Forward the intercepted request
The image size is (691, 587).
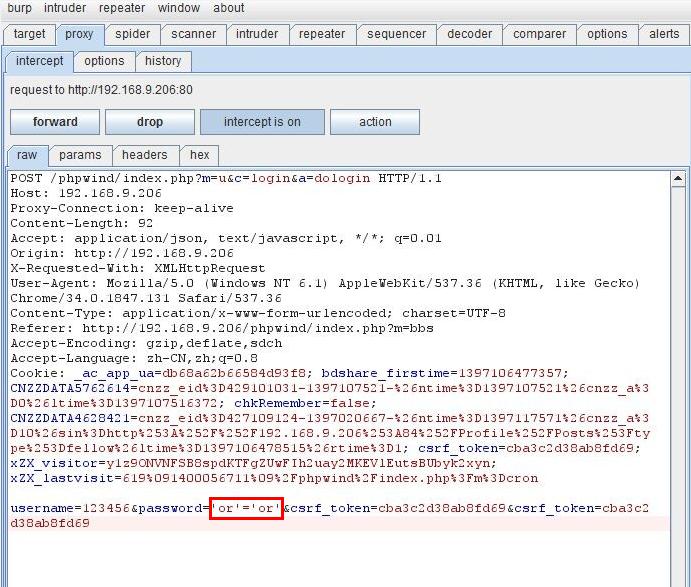[x=55, y=122]
